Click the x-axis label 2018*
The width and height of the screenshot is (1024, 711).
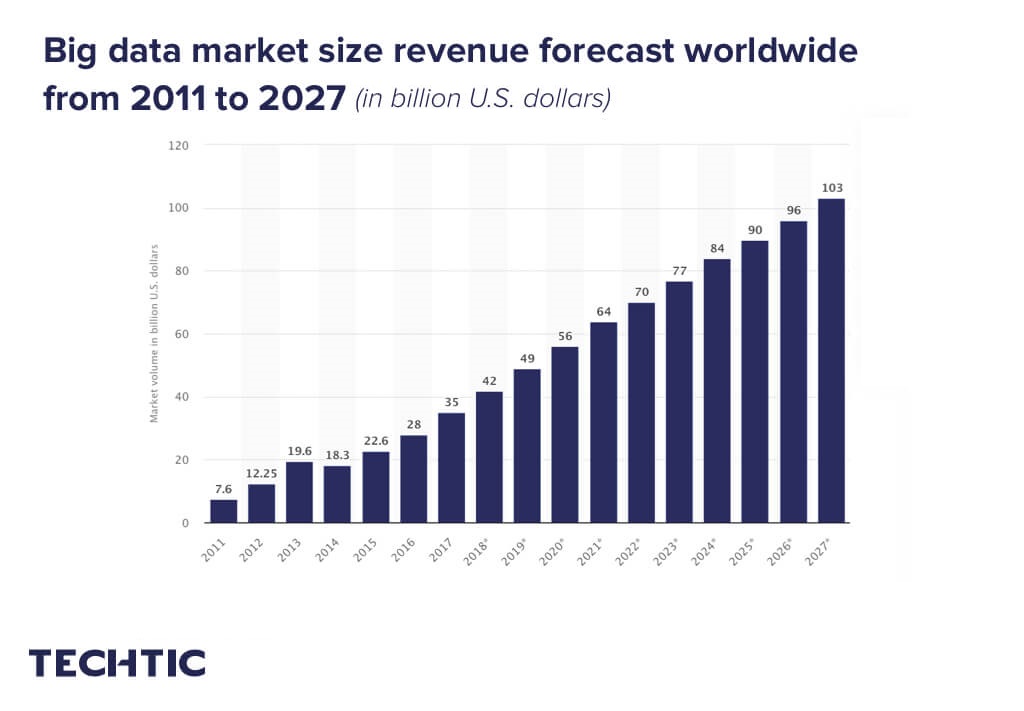[477, 552]
